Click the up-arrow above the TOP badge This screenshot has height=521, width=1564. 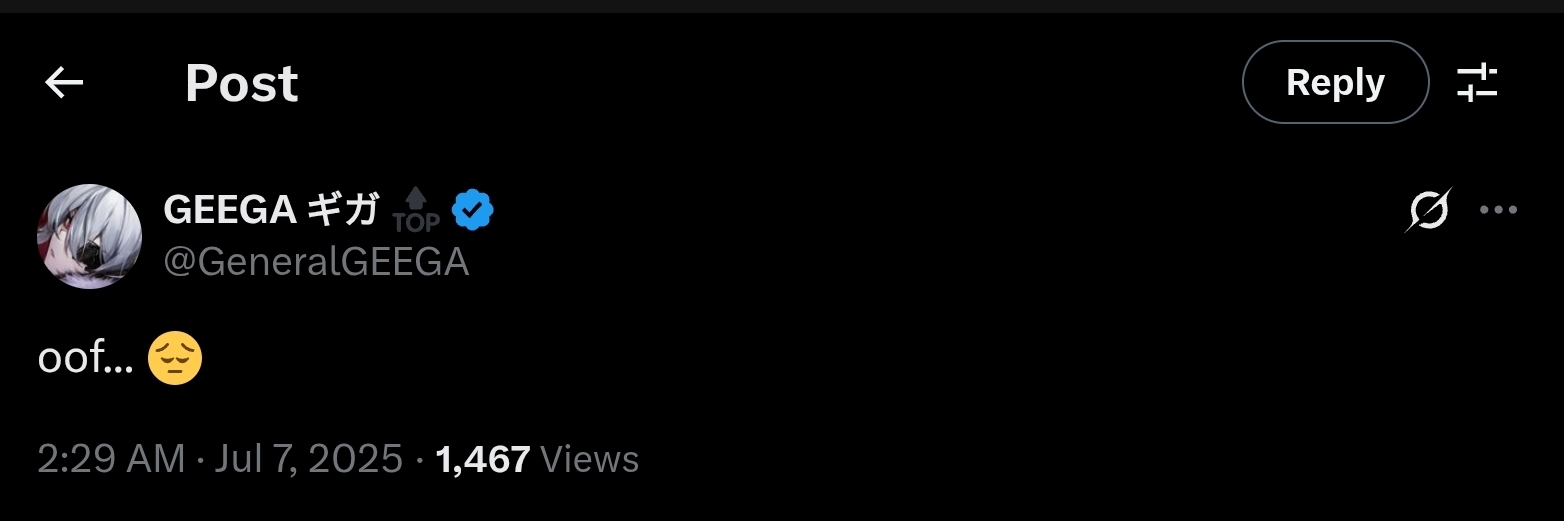tap(416, 198)
